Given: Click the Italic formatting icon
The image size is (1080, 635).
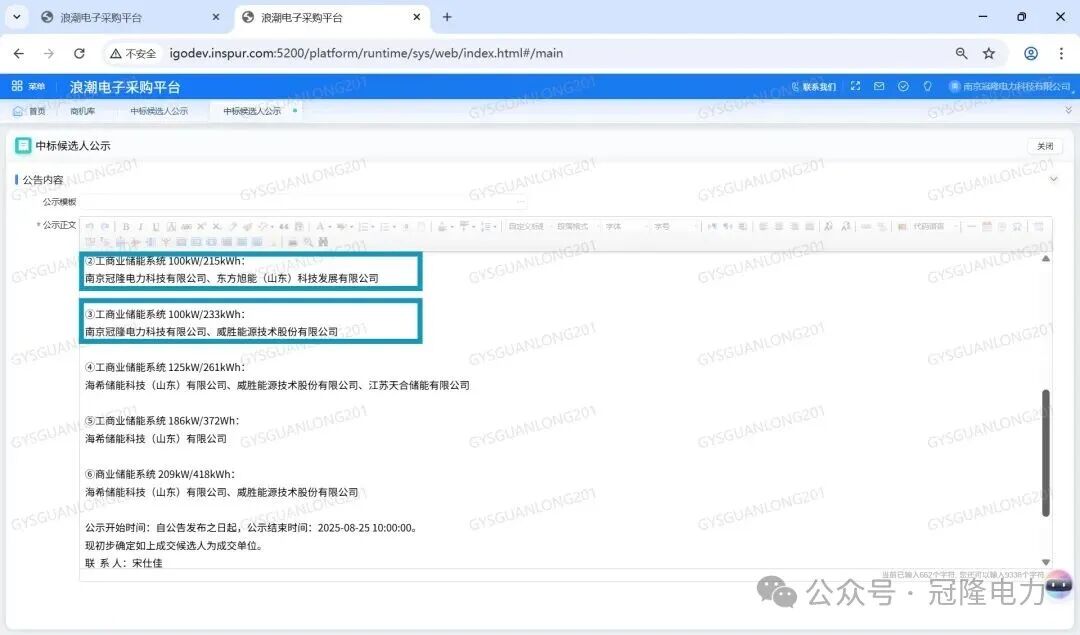Looking at the screenshot, I should [140, 227].
